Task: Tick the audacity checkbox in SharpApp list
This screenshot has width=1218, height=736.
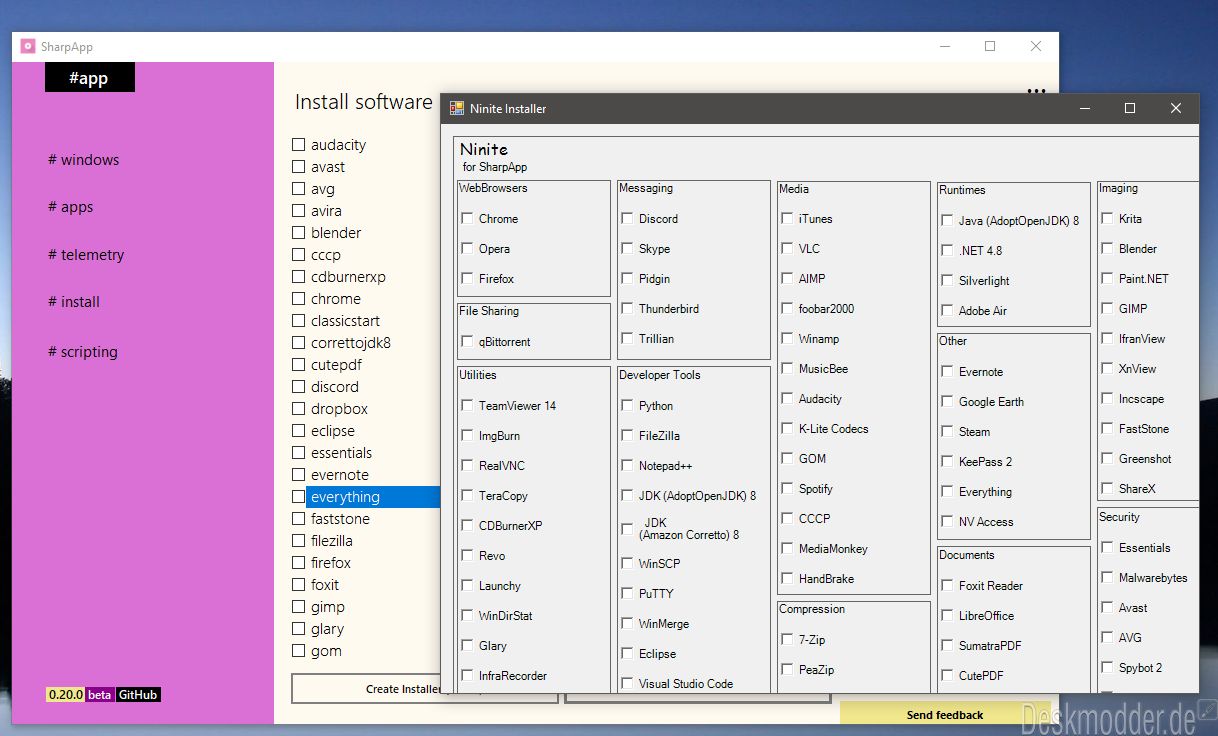Action: [x=298, y=145]
